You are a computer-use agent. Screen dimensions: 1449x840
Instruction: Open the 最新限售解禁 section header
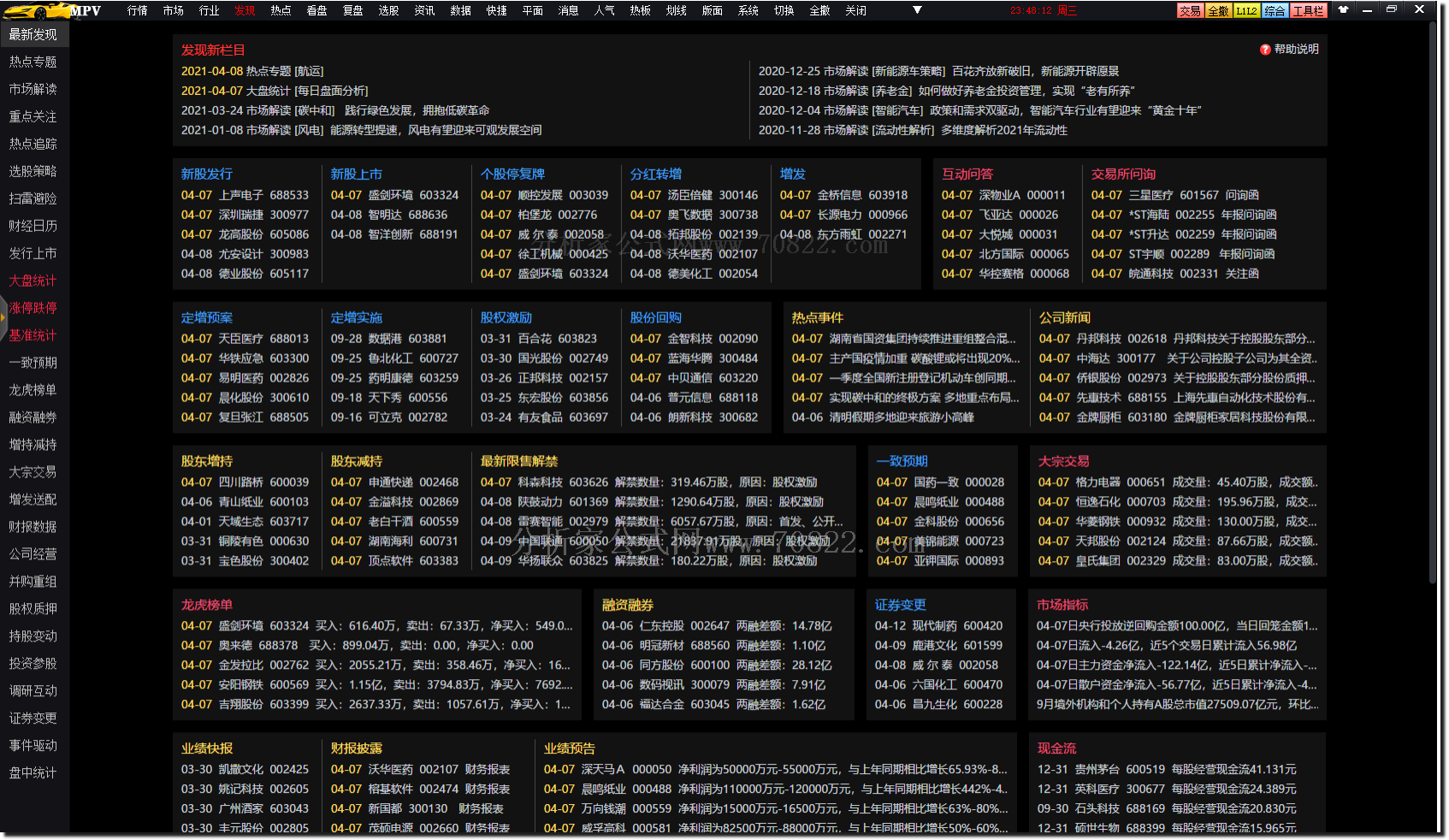click(x=519, y=461)
